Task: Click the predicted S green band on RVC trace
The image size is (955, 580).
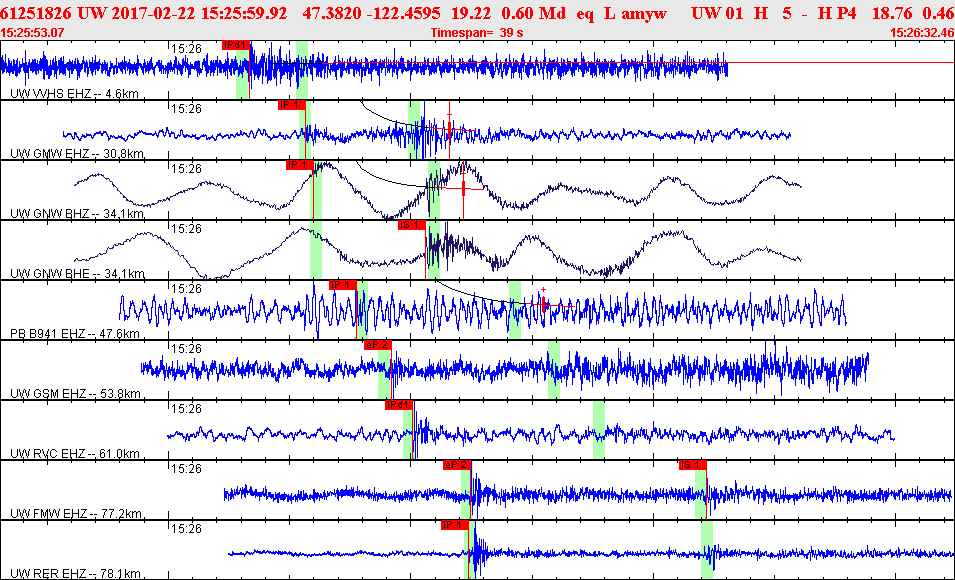Action: (599, 430)
